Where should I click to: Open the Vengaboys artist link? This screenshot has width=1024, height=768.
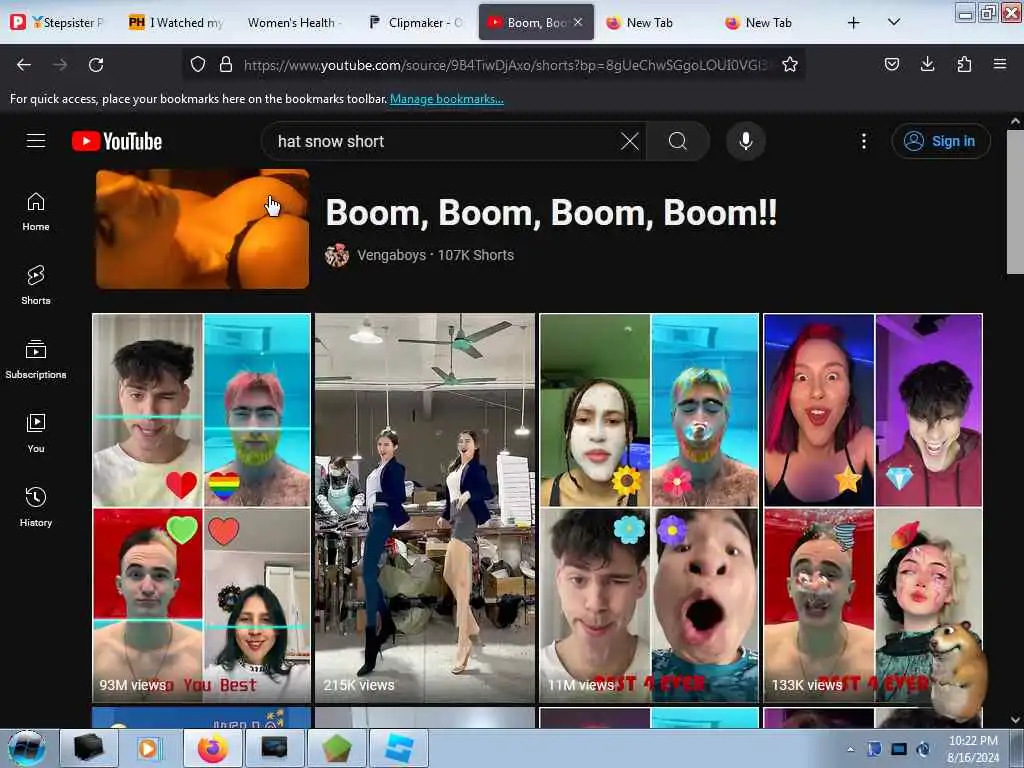coord(391,255)
